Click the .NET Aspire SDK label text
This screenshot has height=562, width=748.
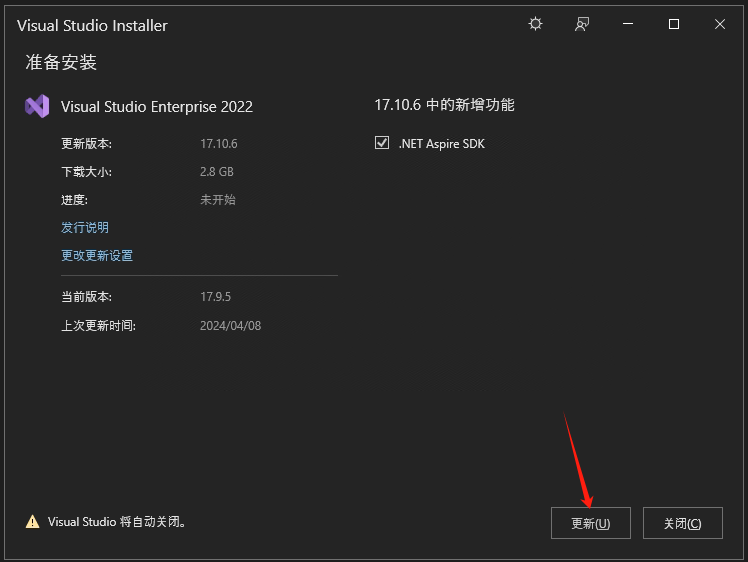(x=441, y=144)
